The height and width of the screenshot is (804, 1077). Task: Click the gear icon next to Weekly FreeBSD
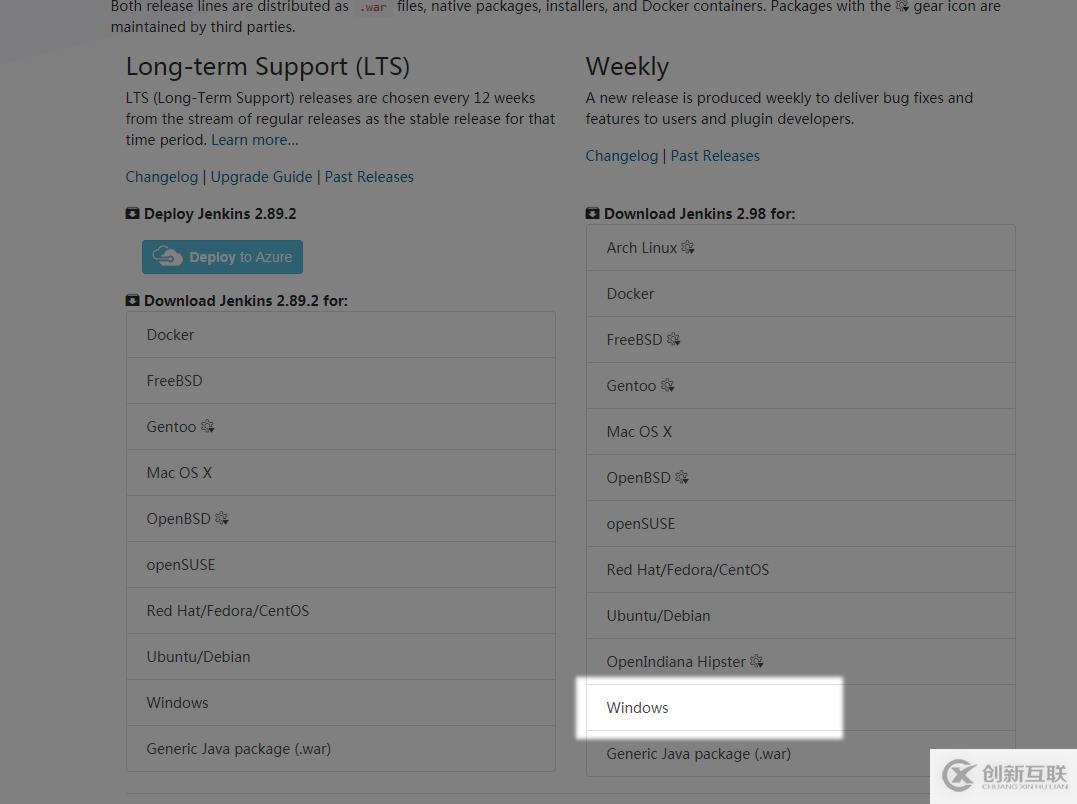click(673, 339)
